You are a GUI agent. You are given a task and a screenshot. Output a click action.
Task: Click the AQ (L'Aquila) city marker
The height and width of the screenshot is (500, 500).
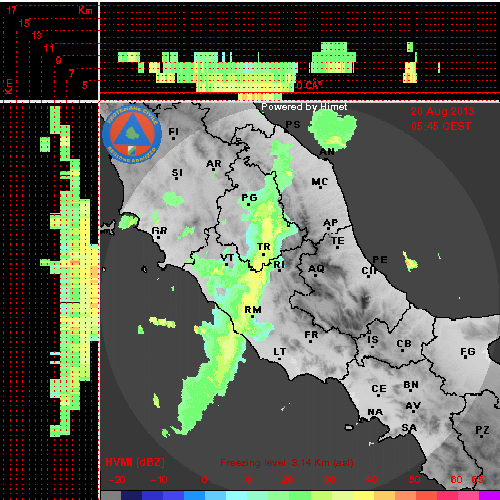click(316, 275)
